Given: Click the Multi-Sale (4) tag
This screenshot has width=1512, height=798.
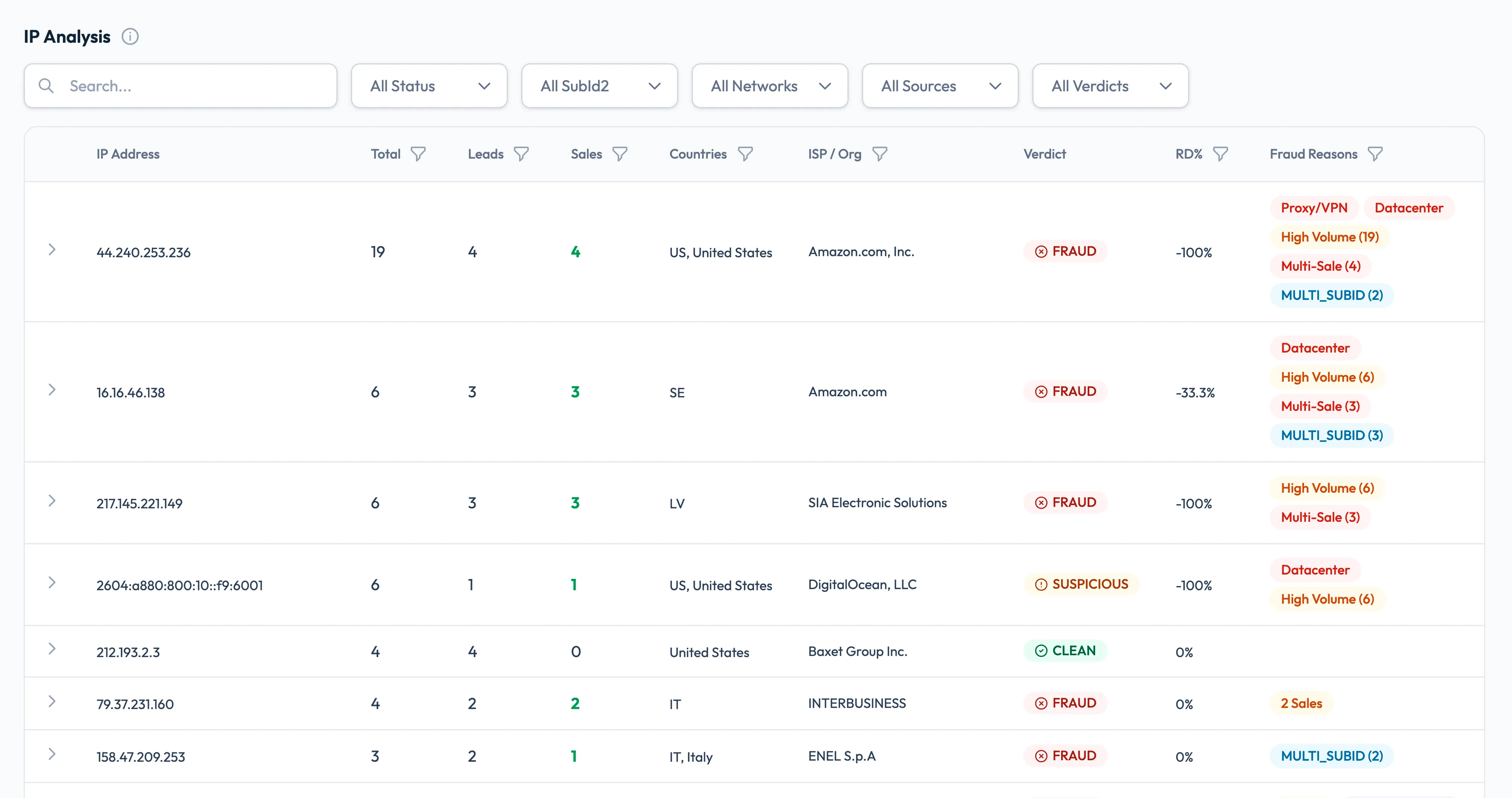Looking at the screenshot, I should 1320,266.
